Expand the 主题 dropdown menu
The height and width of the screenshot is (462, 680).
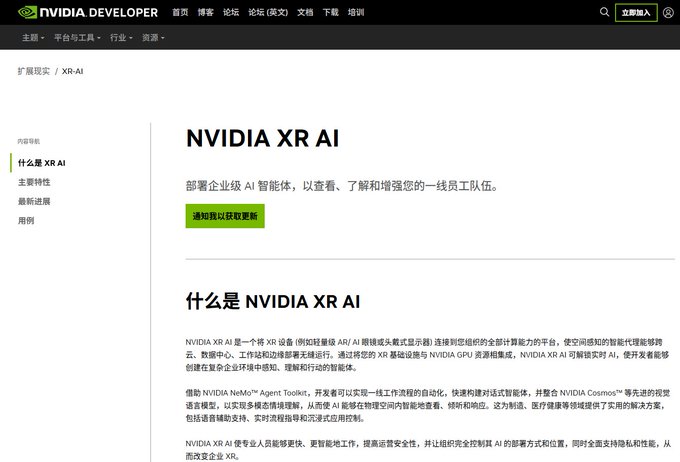[x=33, y=38]
